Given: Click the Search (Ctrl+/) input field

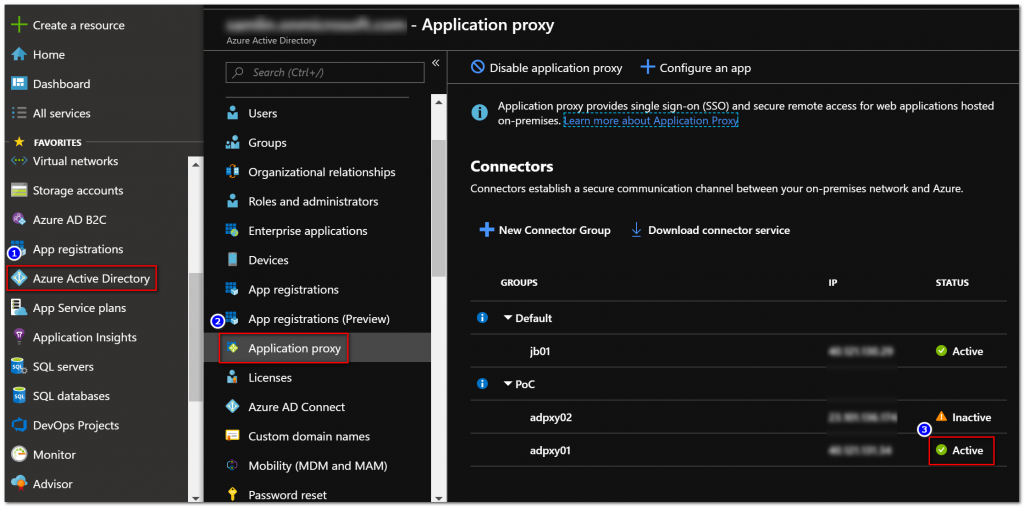Looking at the screenshot, I should point(325,73).
